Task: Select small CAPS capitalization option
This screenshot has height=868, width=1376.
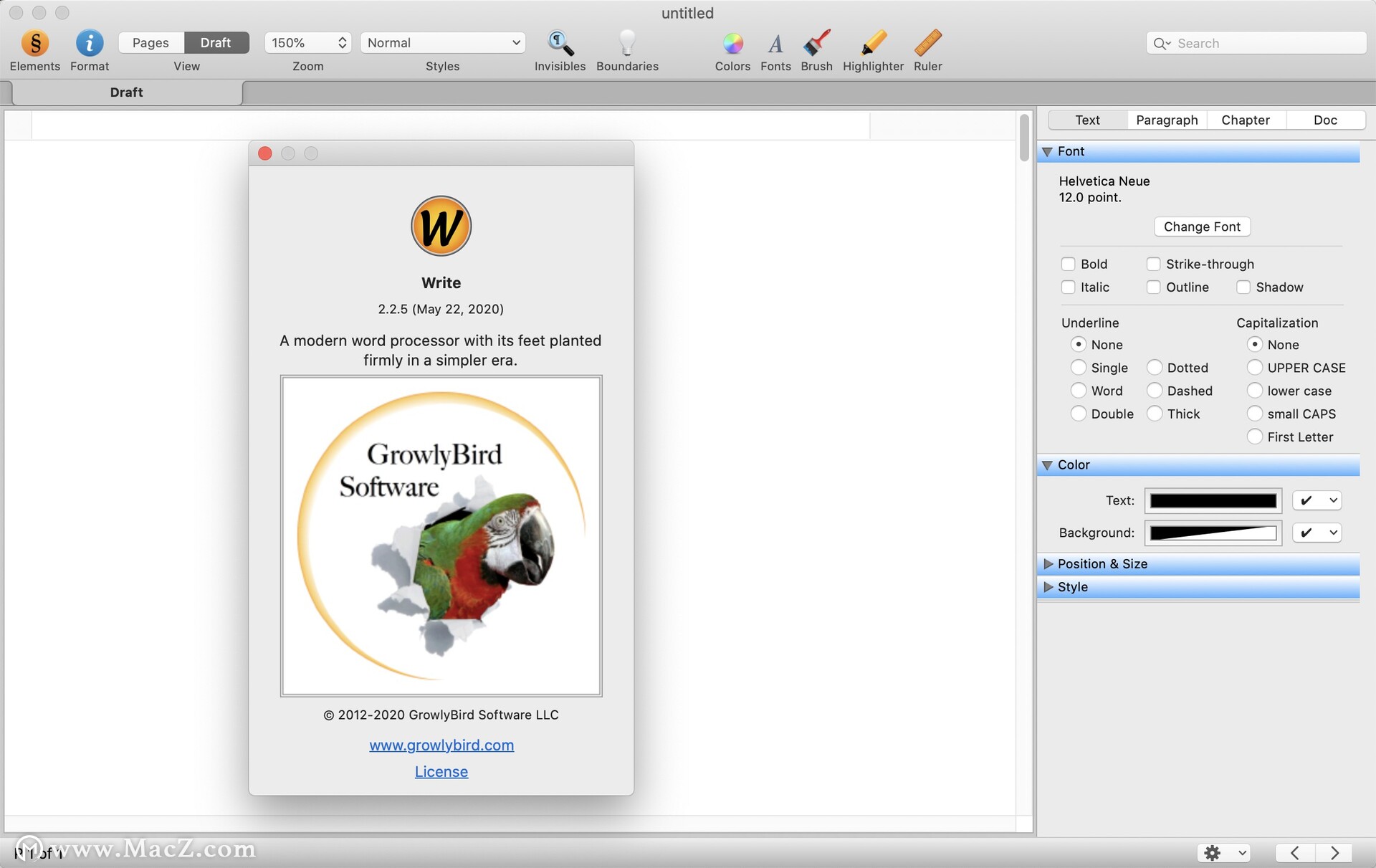Action: 1254,414
